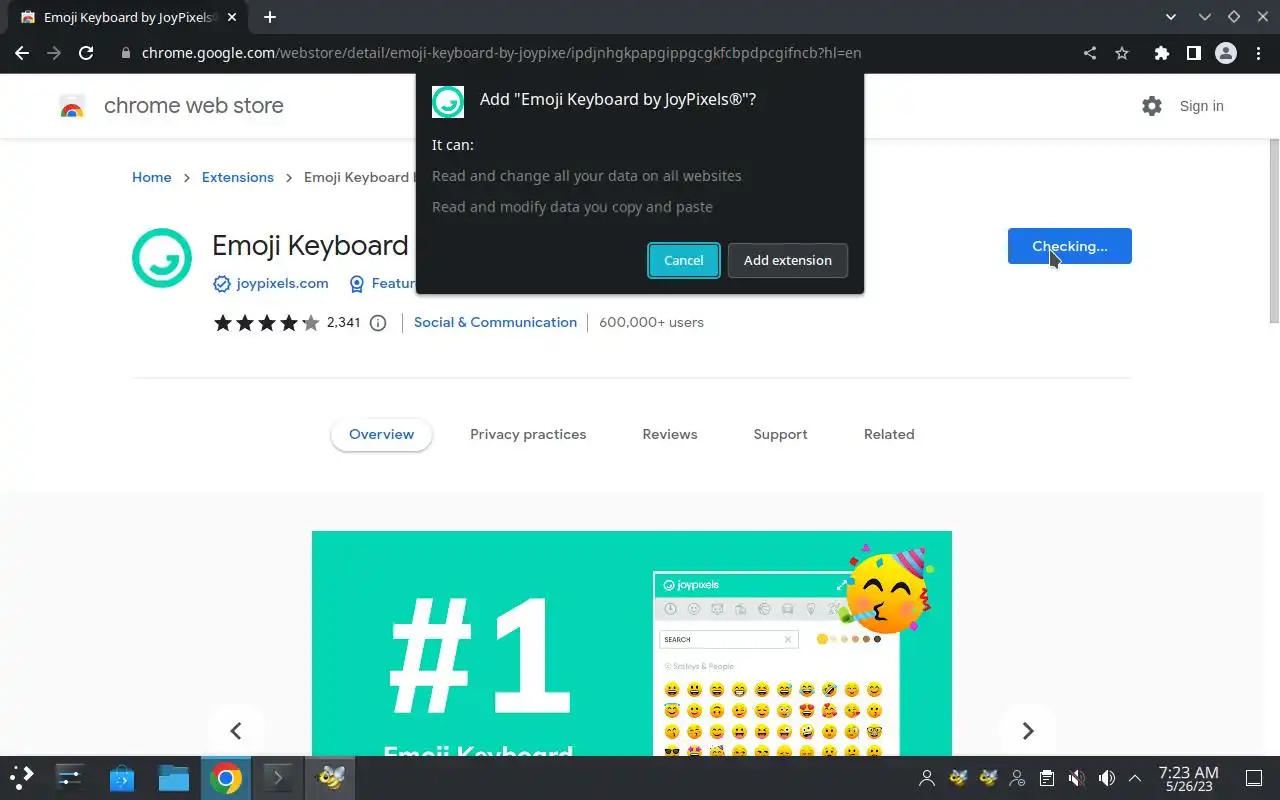Viewport: 1280px width, 800px height.
Task: Click the Chrome Web Store rainbow logo
Action: coord(72,106)
